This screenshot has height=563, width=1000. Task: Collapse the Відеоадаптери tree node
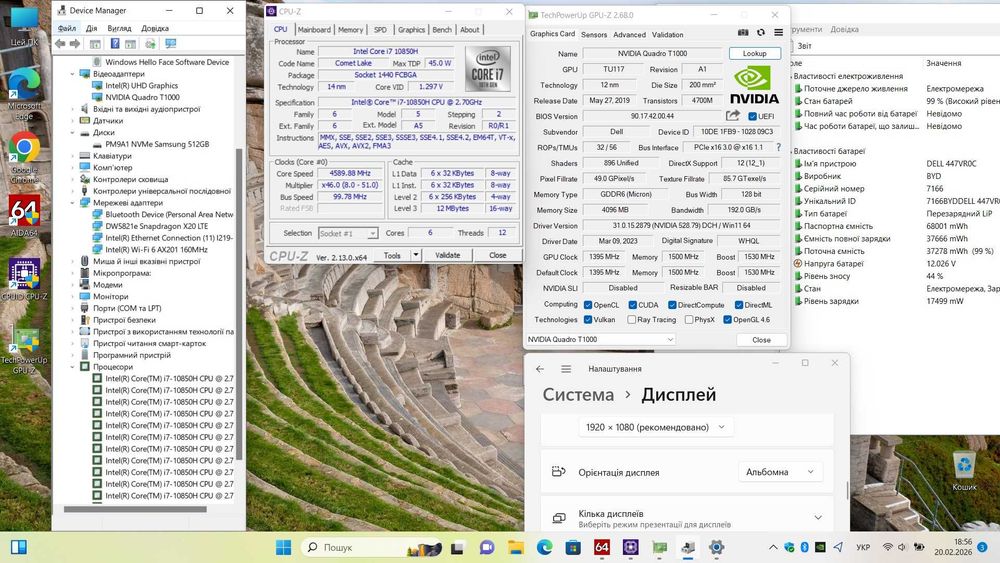tap(72, 74)
